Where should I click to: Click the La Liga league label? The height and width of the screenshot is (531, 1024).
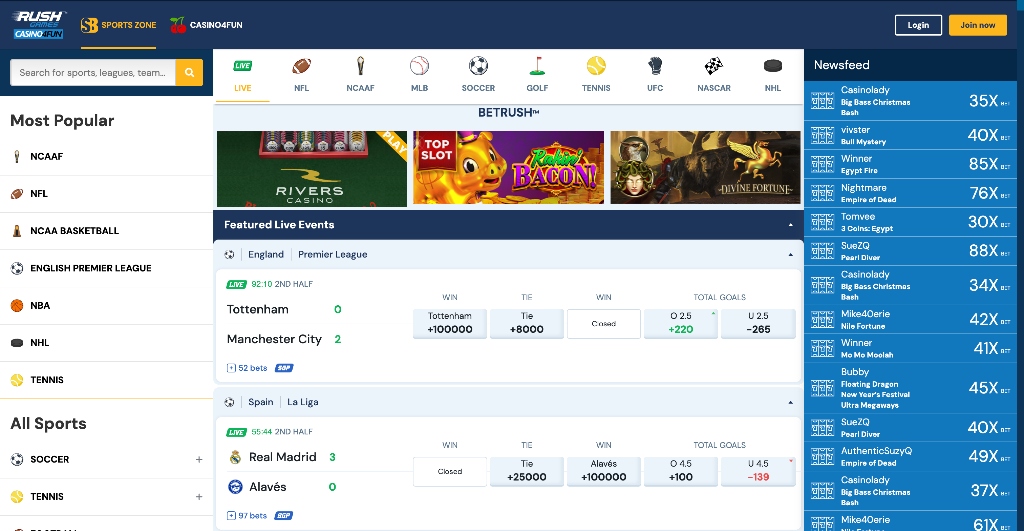[303, 402]
